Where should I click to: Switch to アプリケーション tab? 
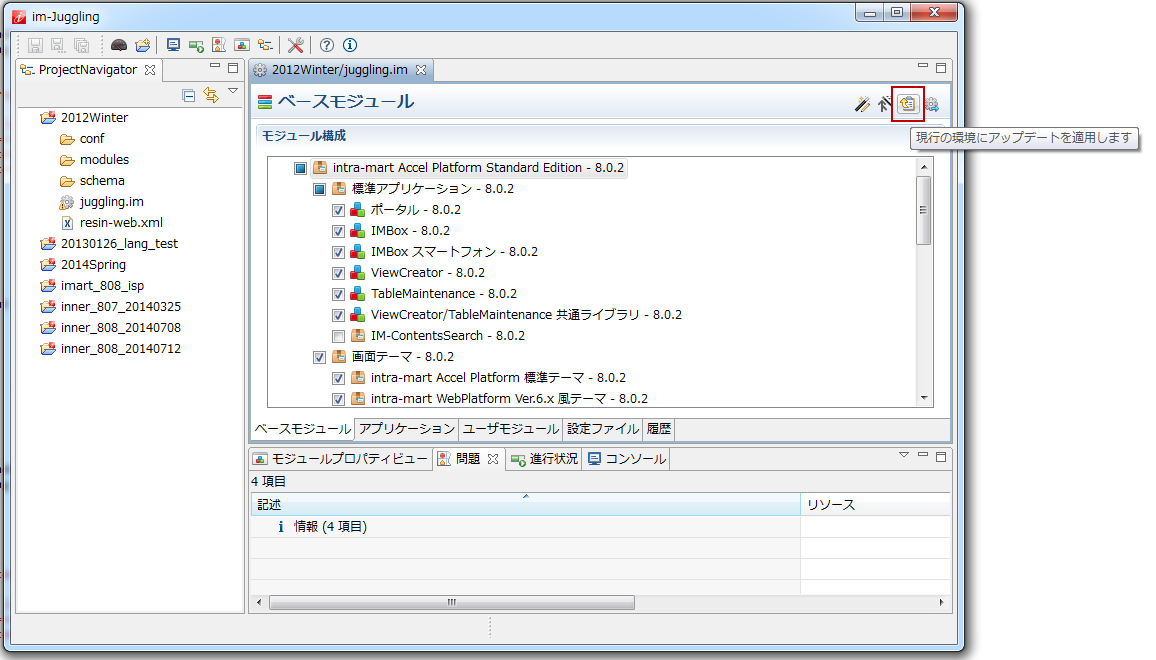407,429
